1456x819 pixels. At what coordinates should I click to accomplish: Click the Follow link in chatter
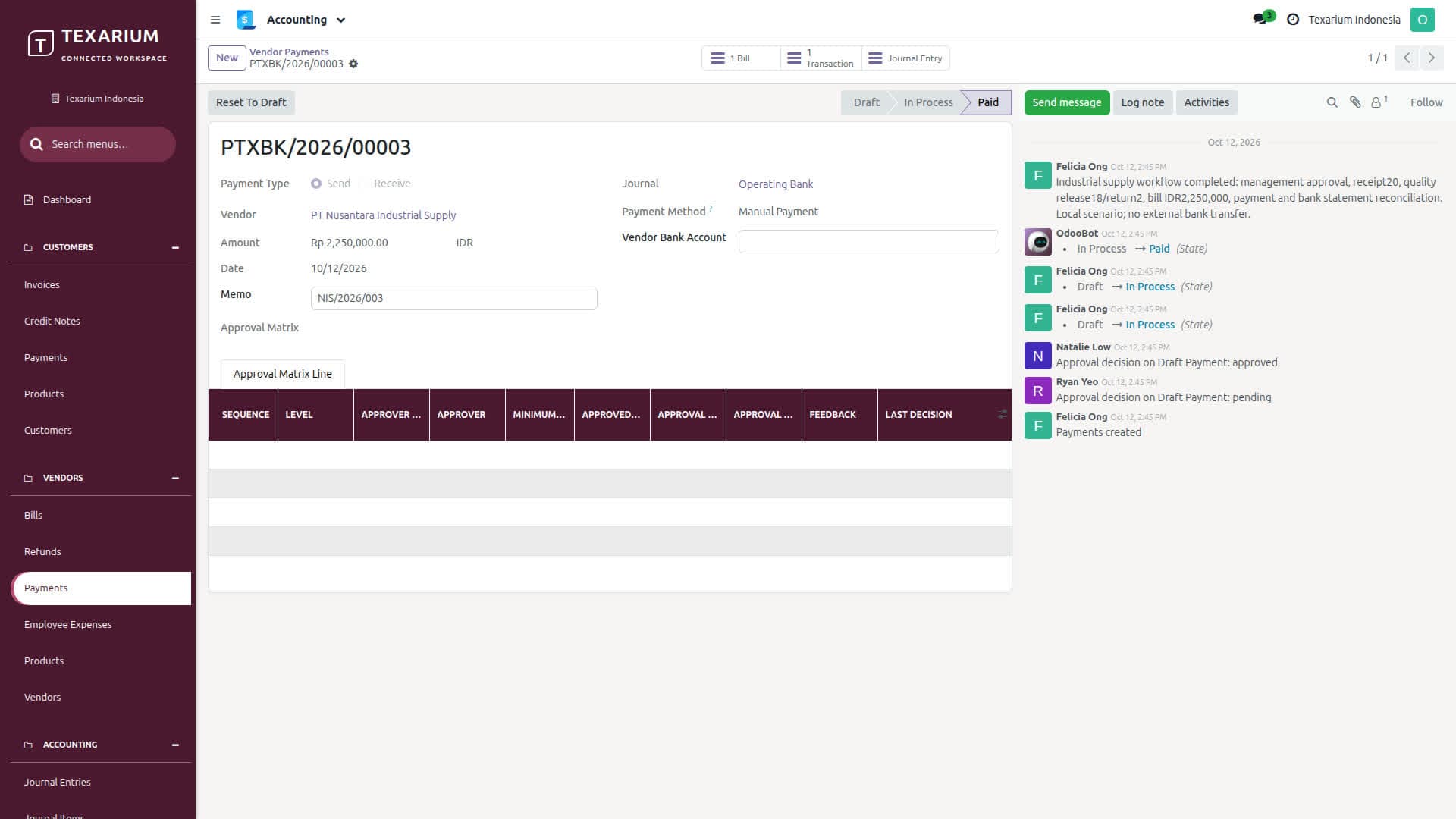(x=1426, y=102)
